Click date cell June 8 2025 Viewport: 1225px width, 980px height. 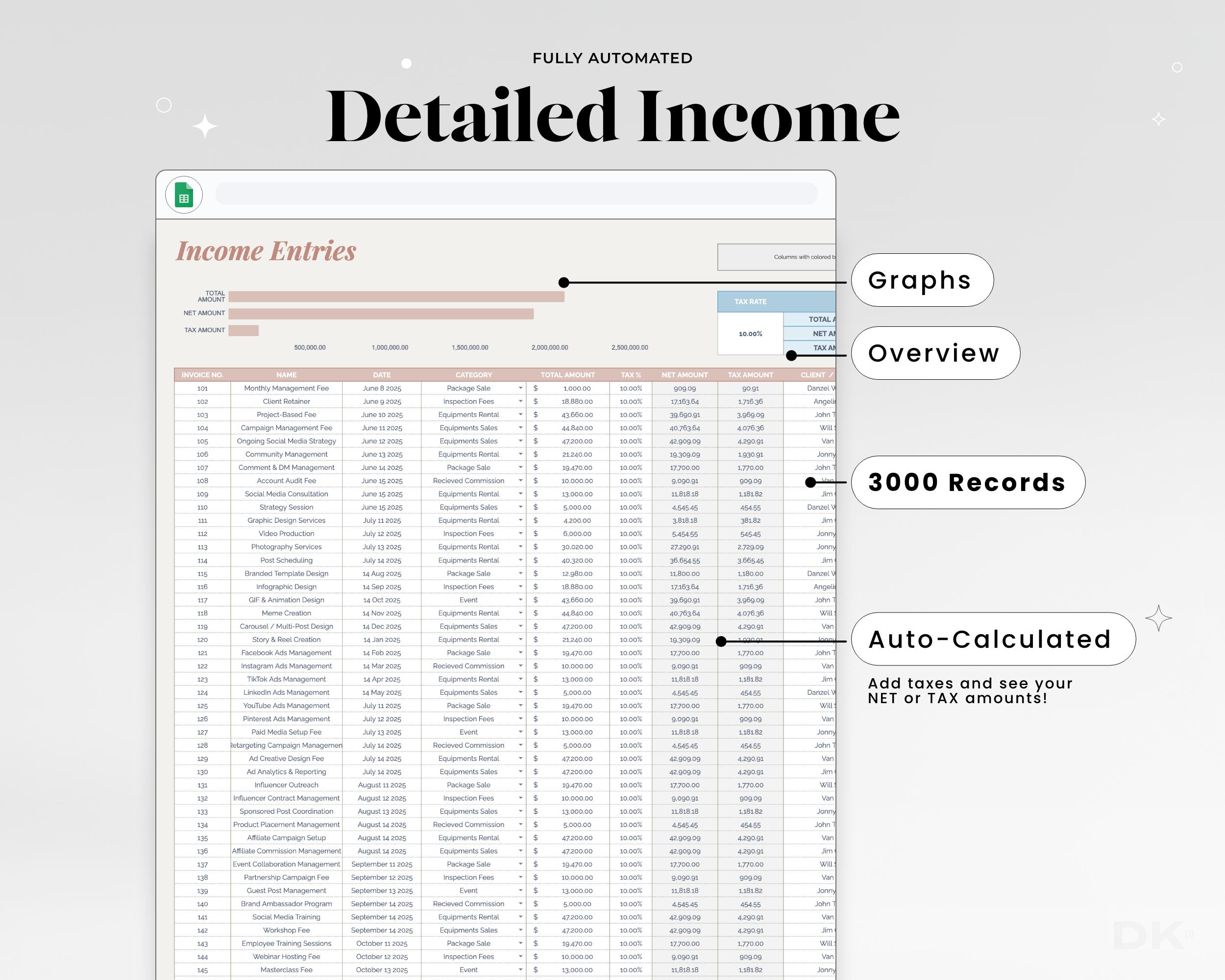pos(382,388)
